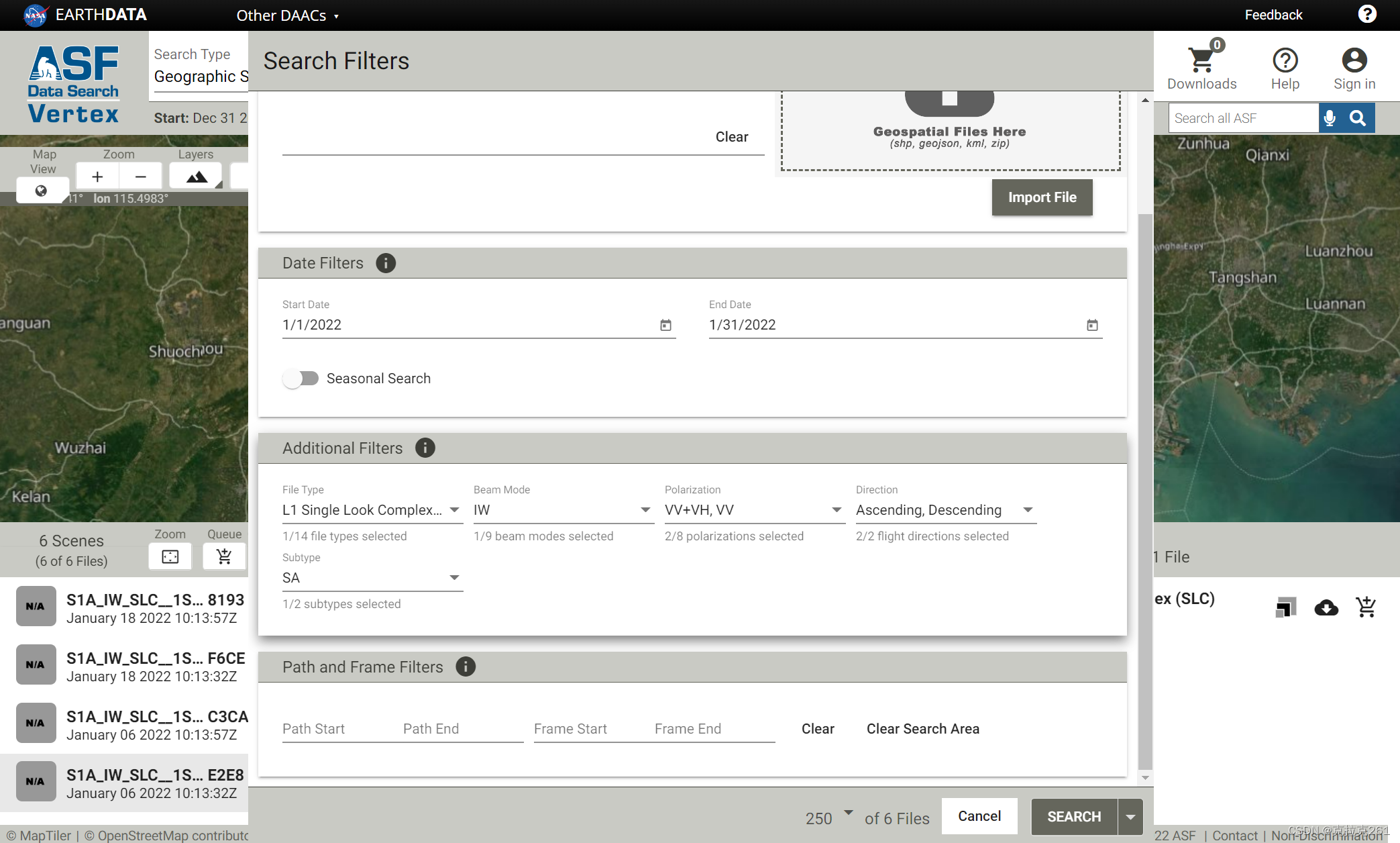Screen dimensions: 1400x843
Task: Open the Layers mountain icon
Action: pos(196,177)
